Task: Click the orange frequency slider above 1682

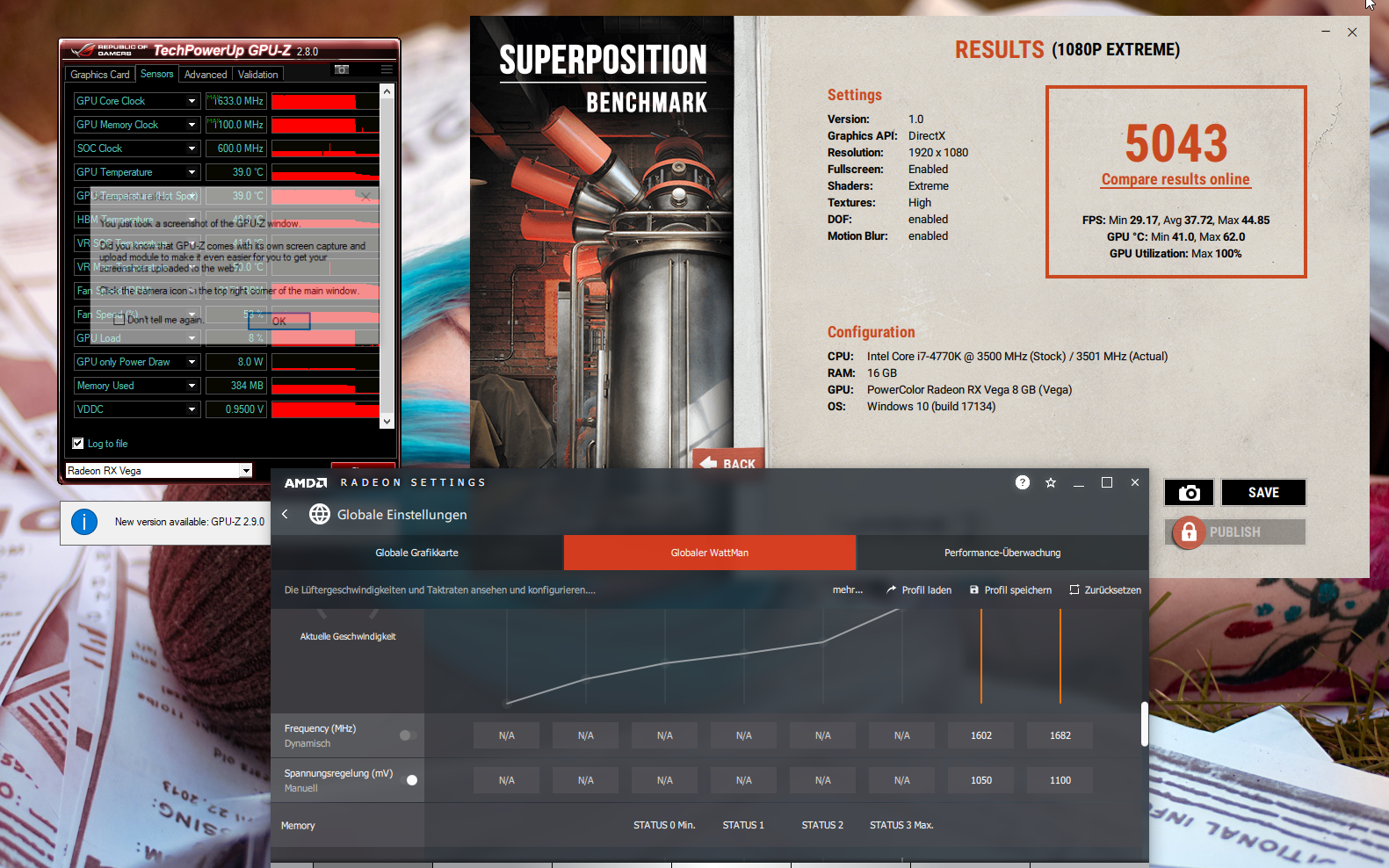Action: tap(1060, 656)
